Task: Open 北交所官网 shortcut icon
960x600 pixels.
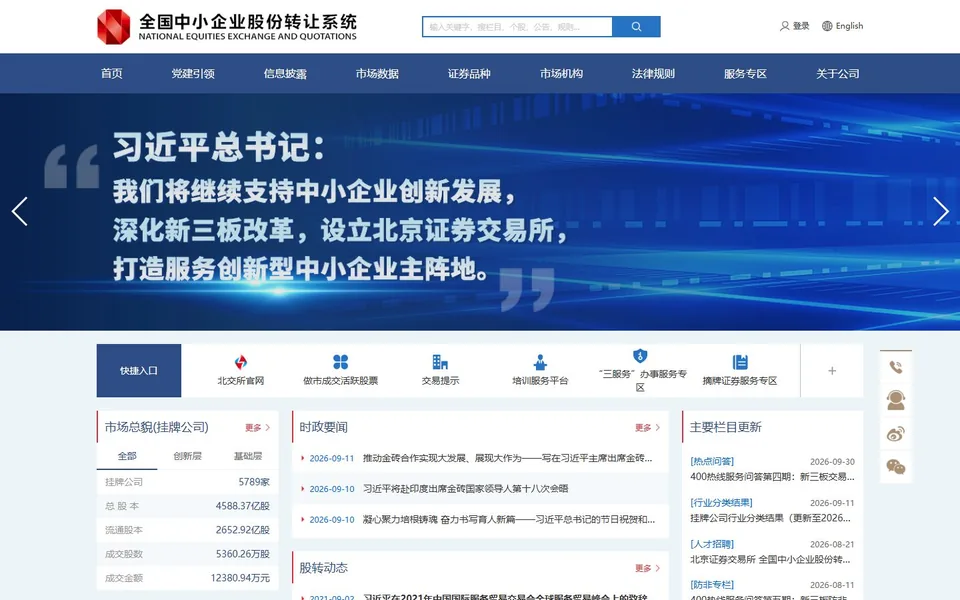Action: tap(241, 362)
